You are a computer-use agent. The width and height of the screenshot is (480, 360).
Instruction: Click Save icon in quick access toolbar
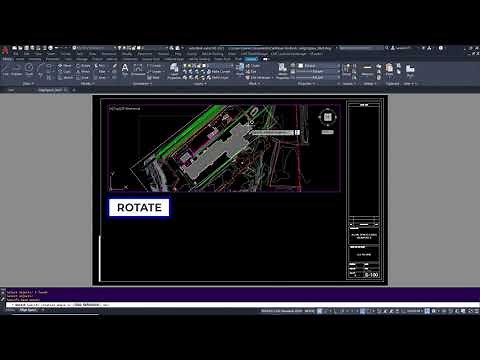tap(26, 48)
